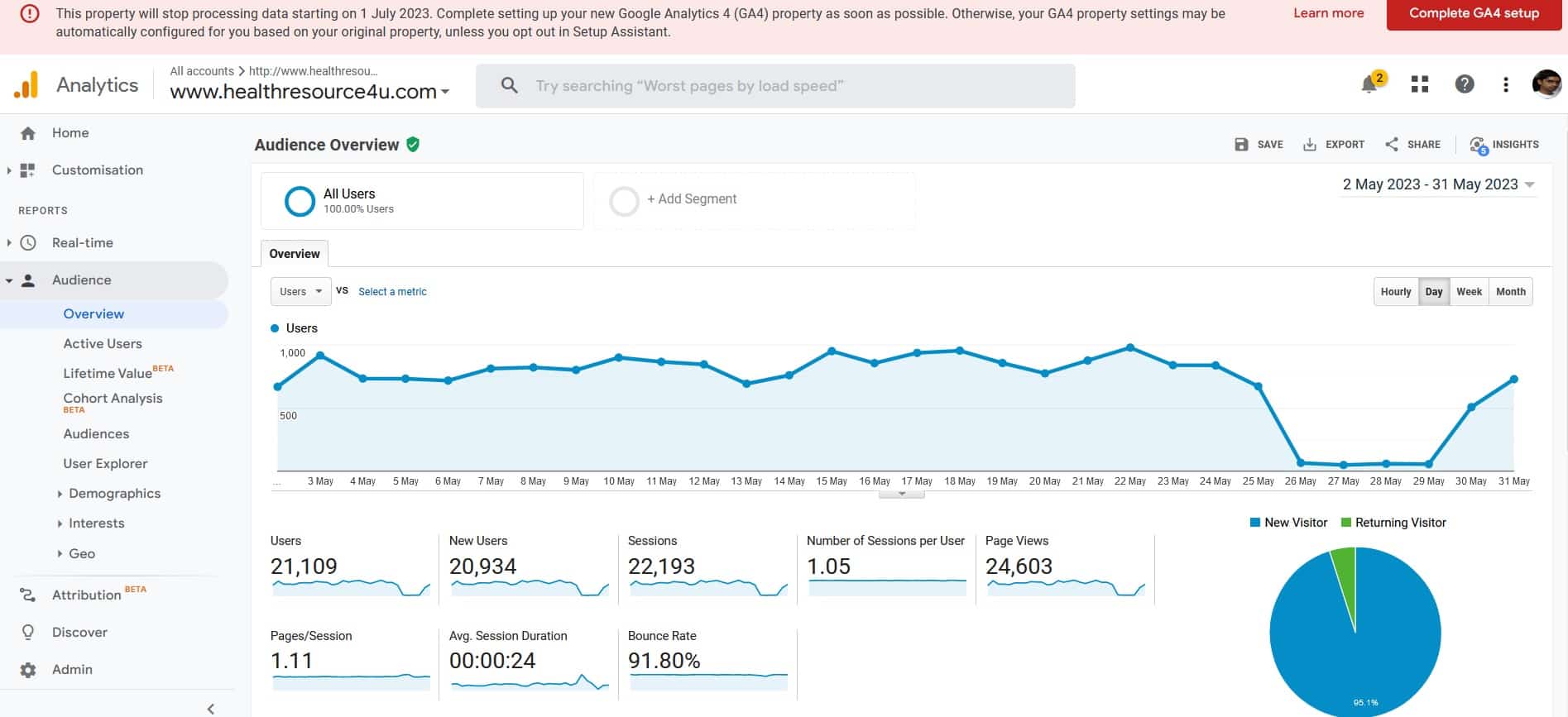Viewport: 1568px width, 717px height.
Task: Click the Learn more link
Action: [x=1328, y=13]
